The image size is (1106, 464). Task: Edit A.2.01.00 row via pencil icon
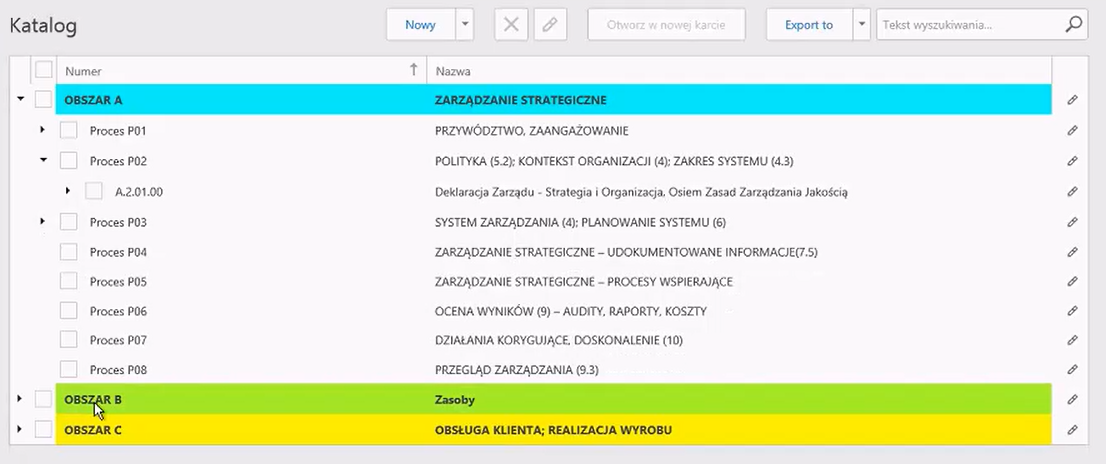pos(1072,191)
